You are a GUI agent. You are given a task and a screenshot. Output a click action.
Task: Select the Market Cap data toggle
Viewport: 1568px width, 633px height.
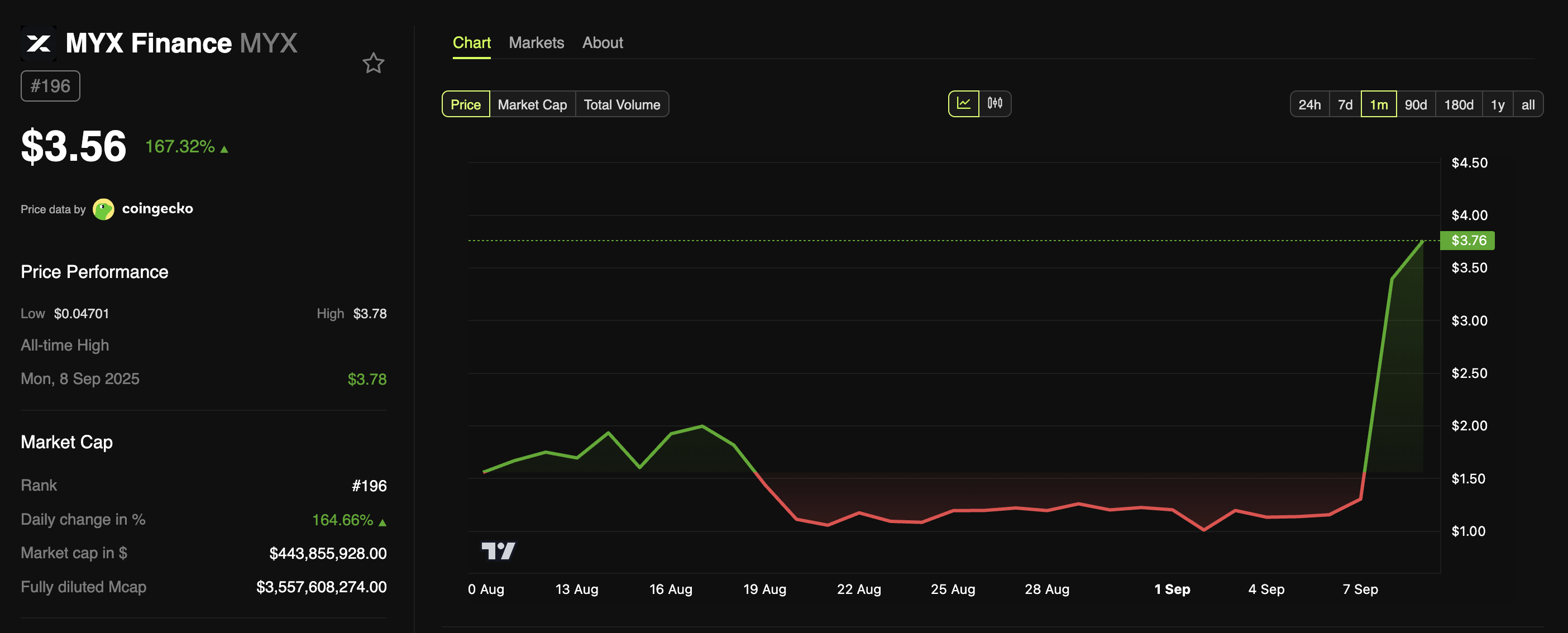click(x=532, y=105)
